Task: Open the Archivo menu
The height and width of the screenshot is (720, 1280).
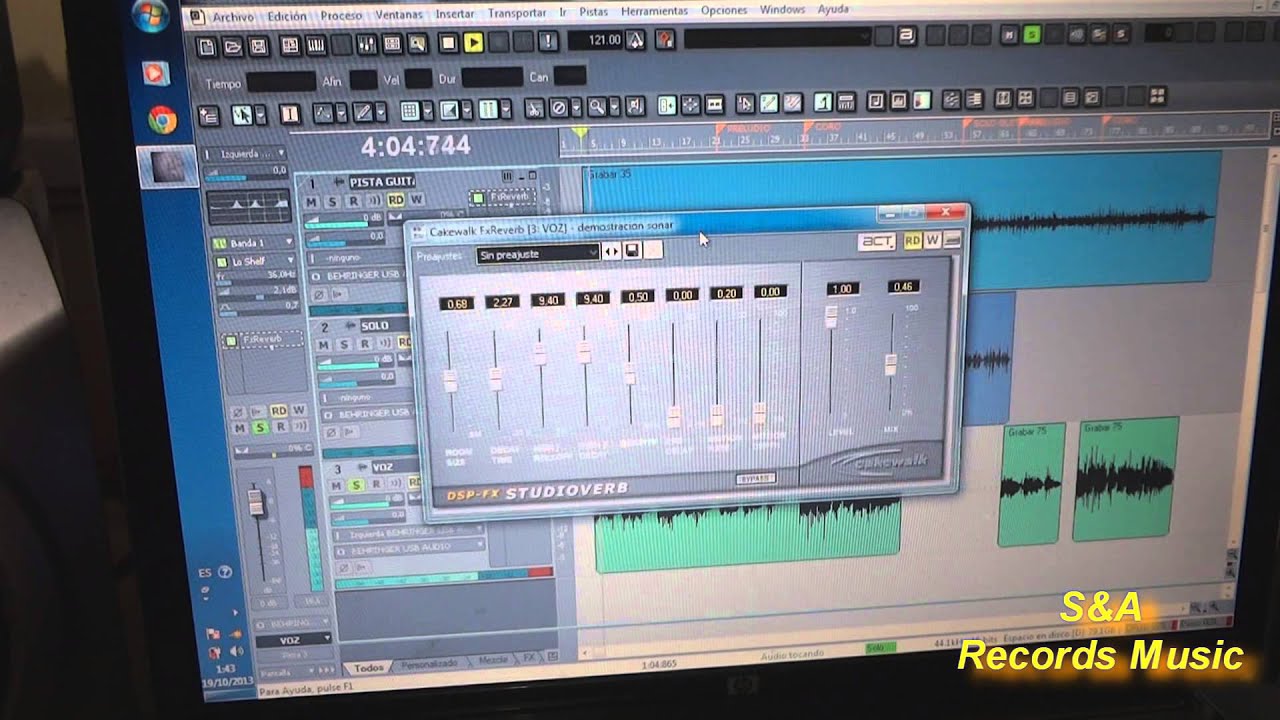Action: point(232,17)
